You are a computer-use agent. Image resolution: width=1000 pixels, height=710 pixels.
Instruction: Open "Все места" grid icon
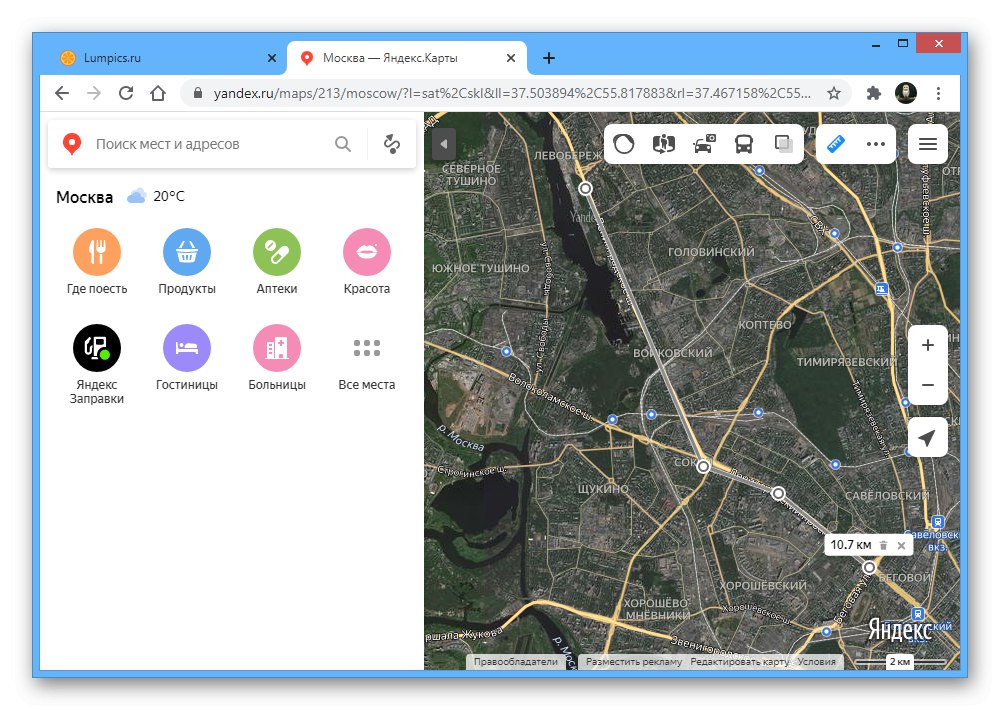point(367,348)
